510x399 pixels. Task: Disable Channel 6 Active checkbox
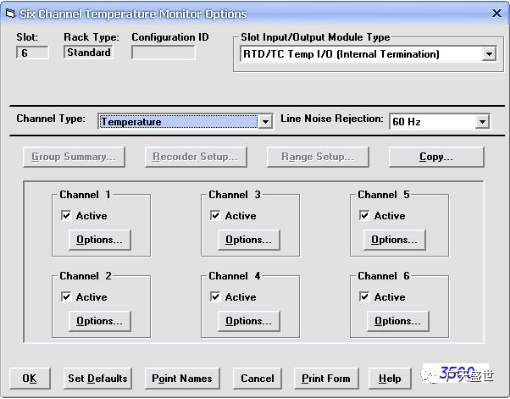tap(364, 297)
